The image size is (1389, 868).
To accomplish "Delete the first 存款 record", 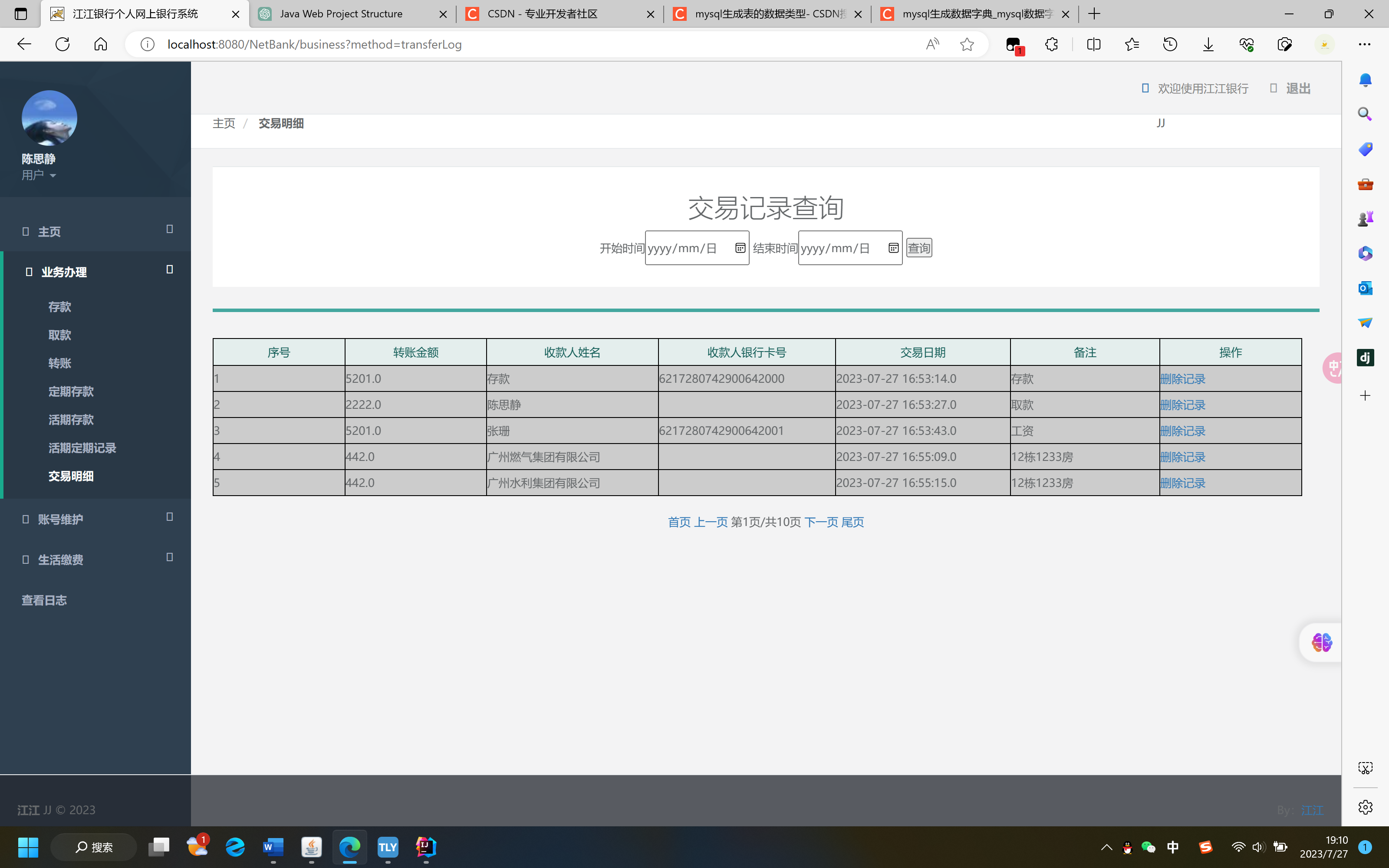I will [1182, 379].
